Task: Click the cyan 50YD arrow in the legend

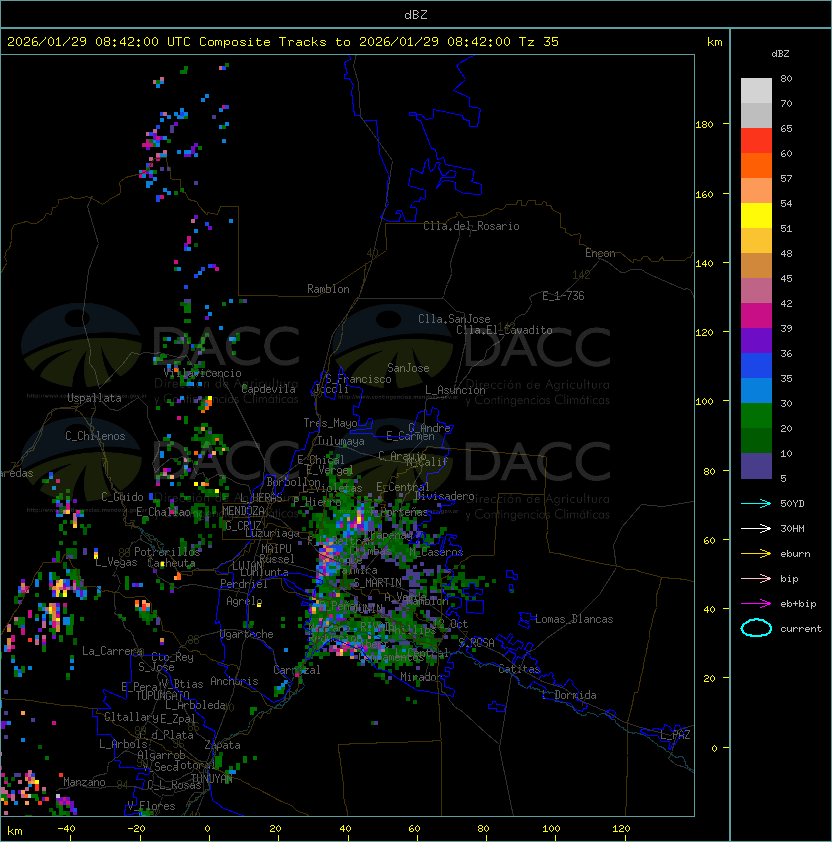Action: coord(756,503)
